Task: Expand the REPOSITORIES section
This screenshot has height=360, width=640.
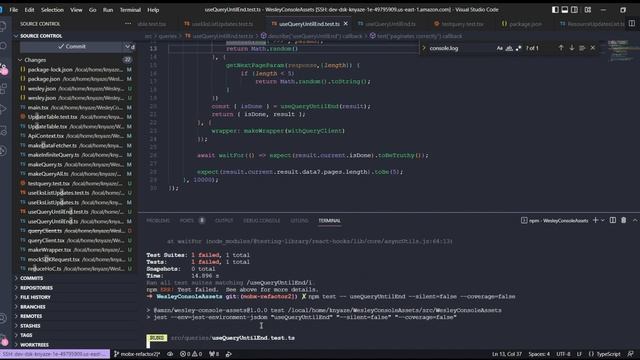Action: point(36,288)
